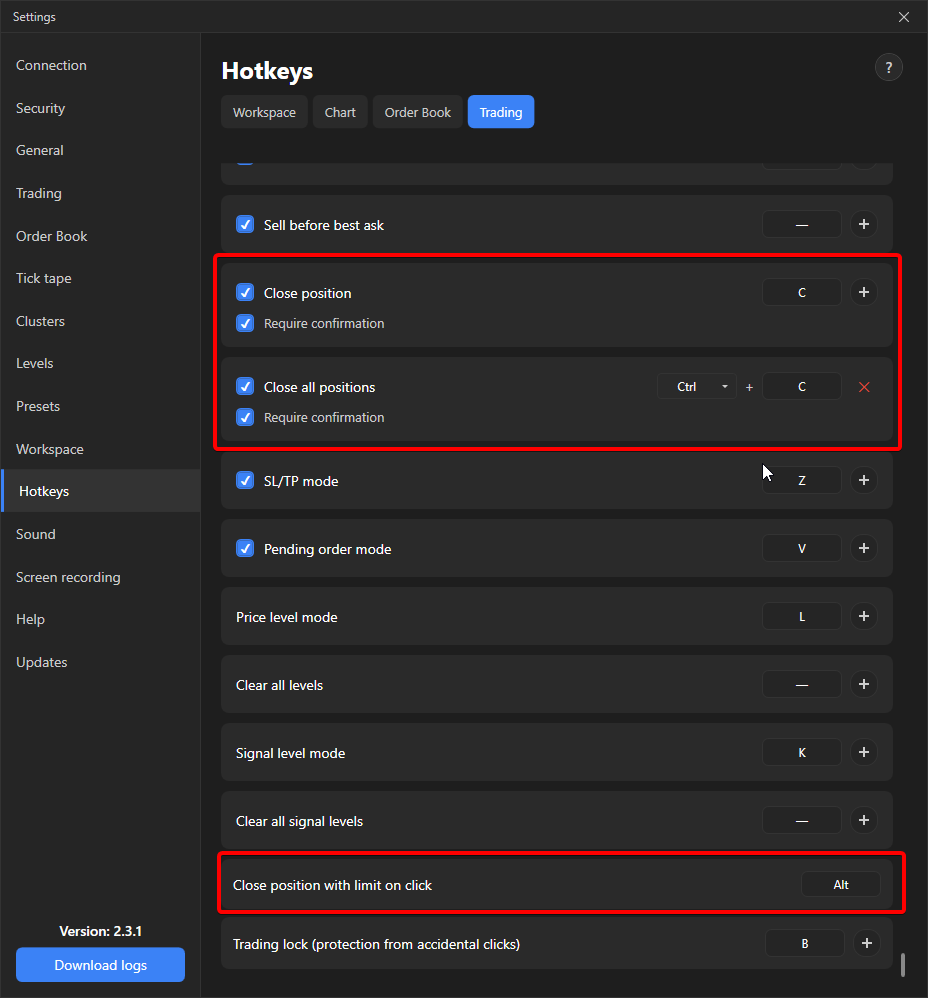
Task: Add hotkey for Clear all signal levels
Action: pyautogui.click(x=864, y=820)
